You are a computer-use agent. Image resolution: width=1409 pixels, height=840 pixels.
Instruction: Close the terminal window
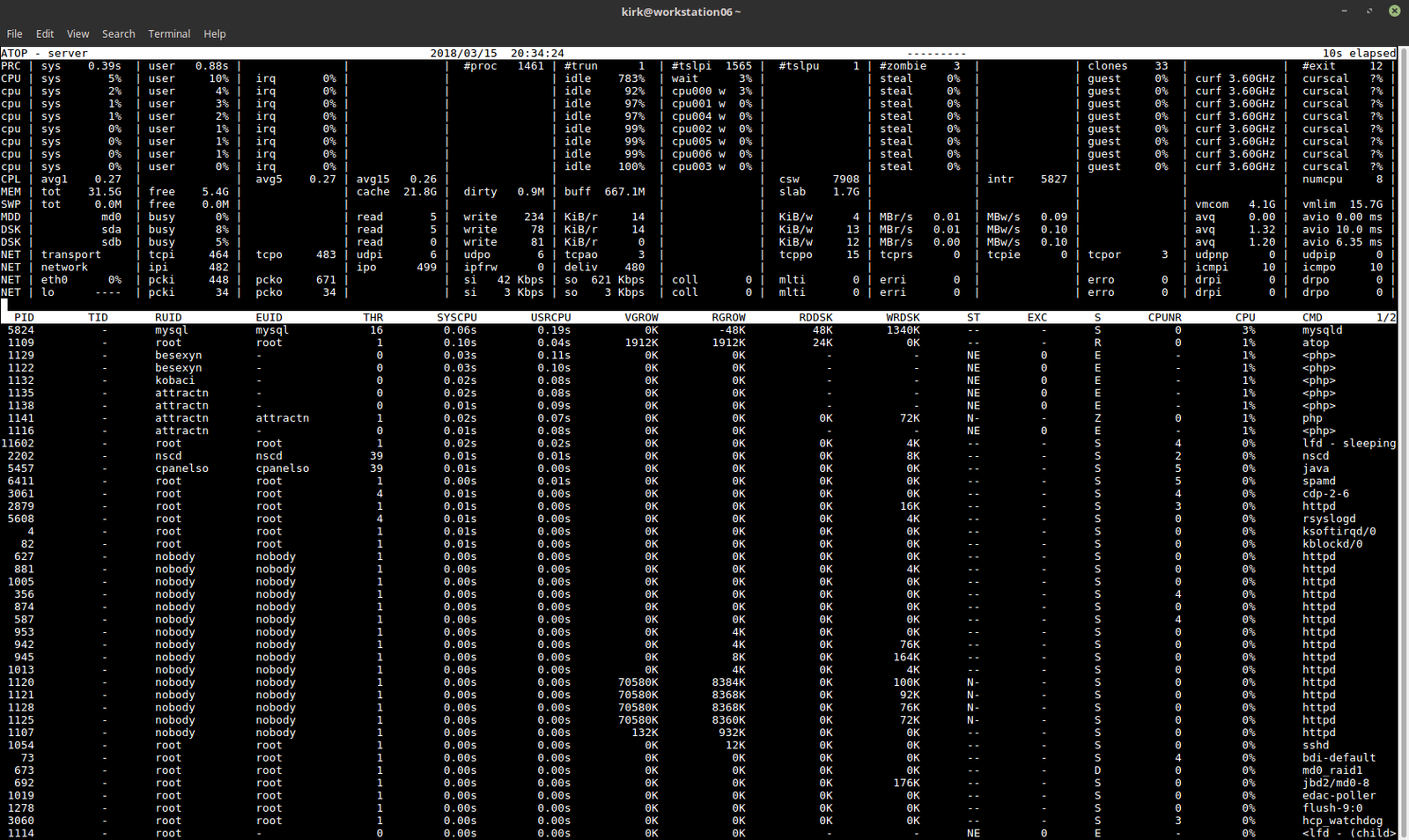[x=1395, y=11]
